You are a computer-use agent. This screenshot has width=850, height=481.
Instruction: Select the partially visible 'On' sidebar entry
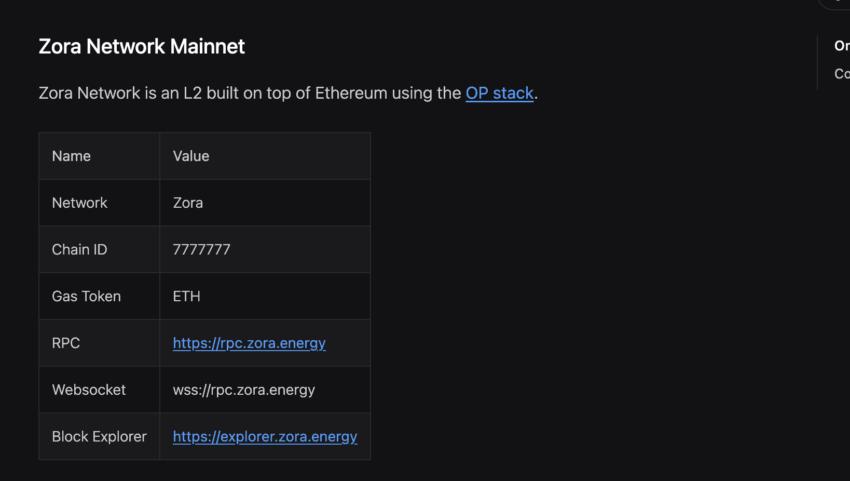[x=841, y=46]
